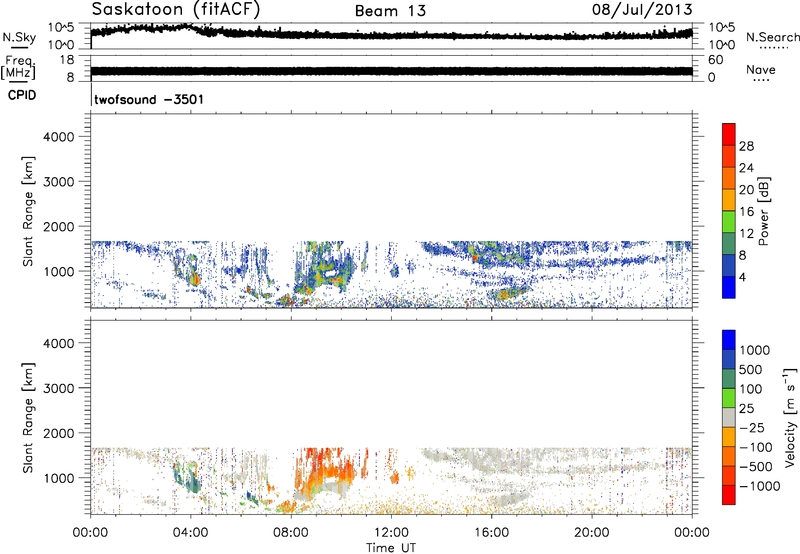Click the "-100" tick on the Velocity colorbar
This screenshot has height=554, width=800.
756,447
